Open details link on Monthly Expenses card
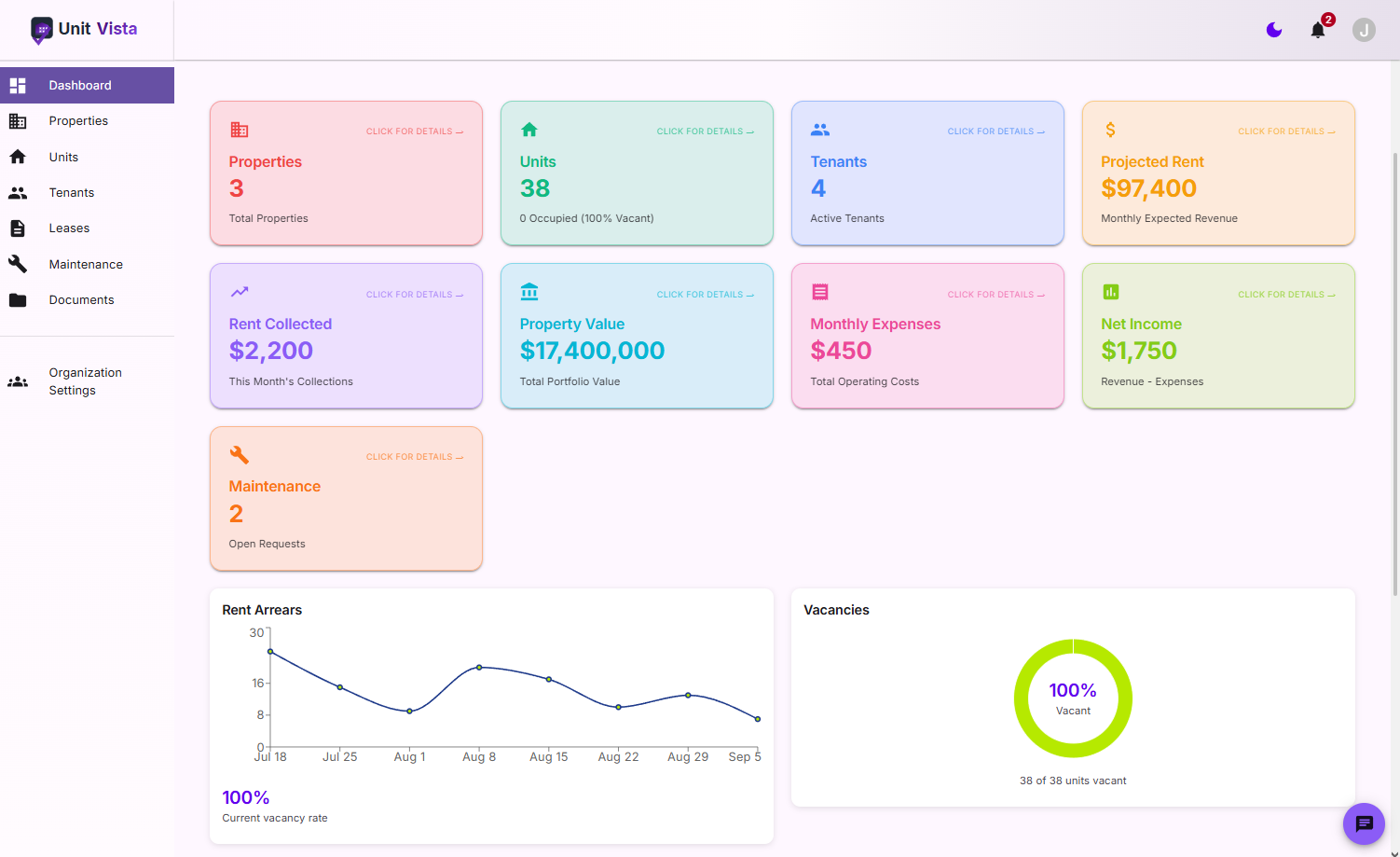 click(996, 294)
